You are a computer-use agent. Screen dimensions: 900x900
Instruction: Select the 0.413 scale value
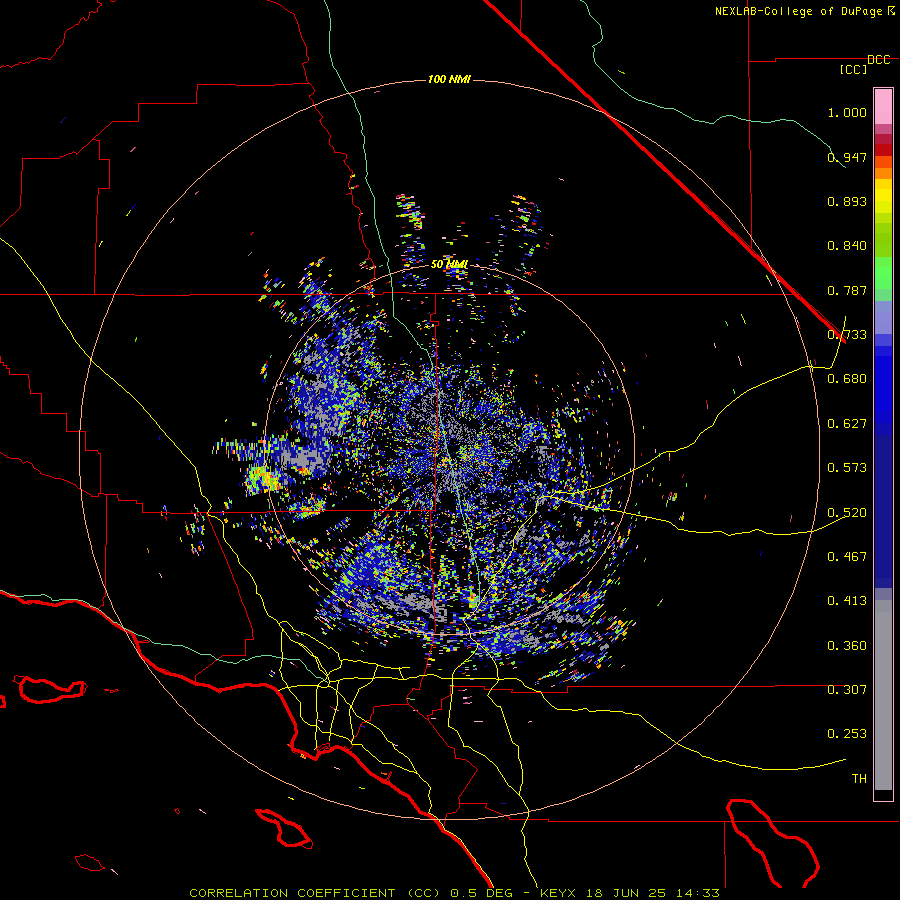click(x=847, y=600)
